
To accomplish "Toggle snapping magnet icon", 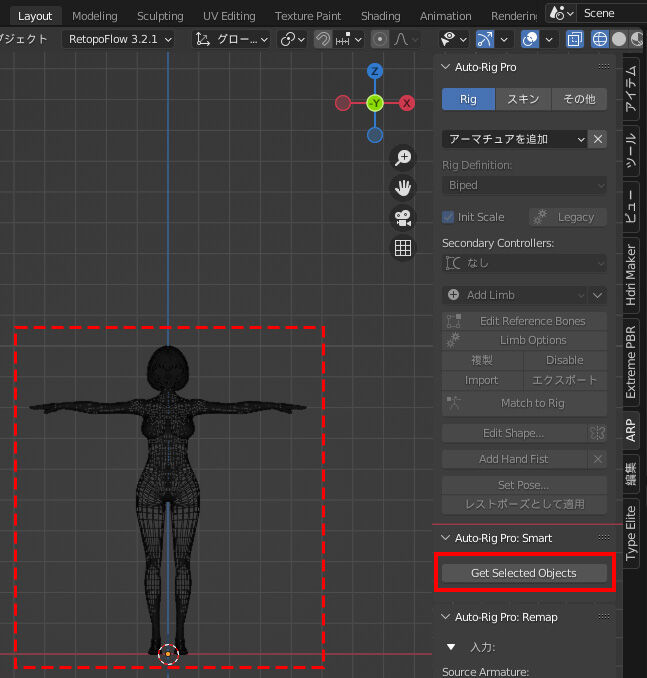I will (323, 40).
